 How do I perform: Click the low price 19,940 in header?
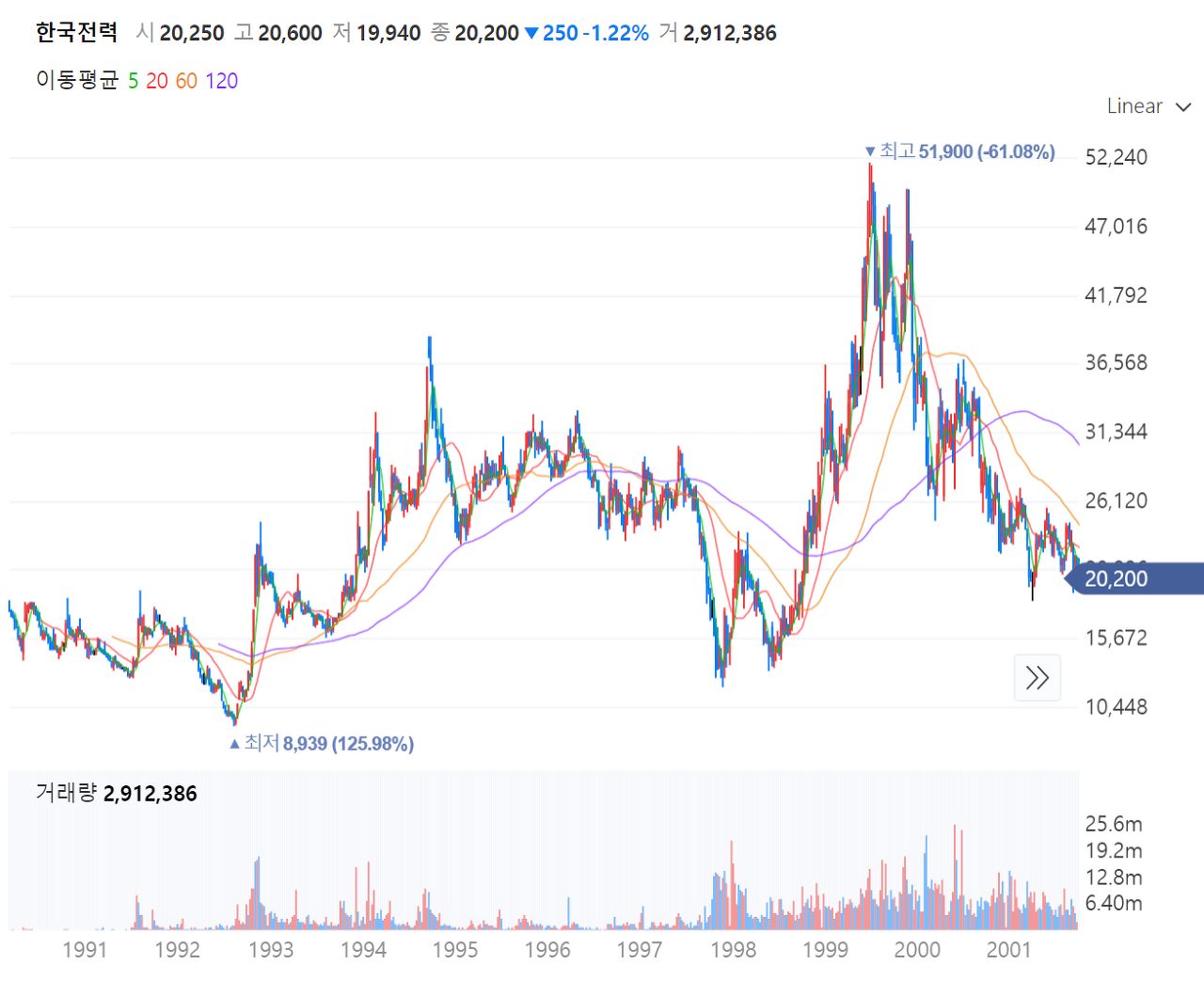(x=388, y=33)
